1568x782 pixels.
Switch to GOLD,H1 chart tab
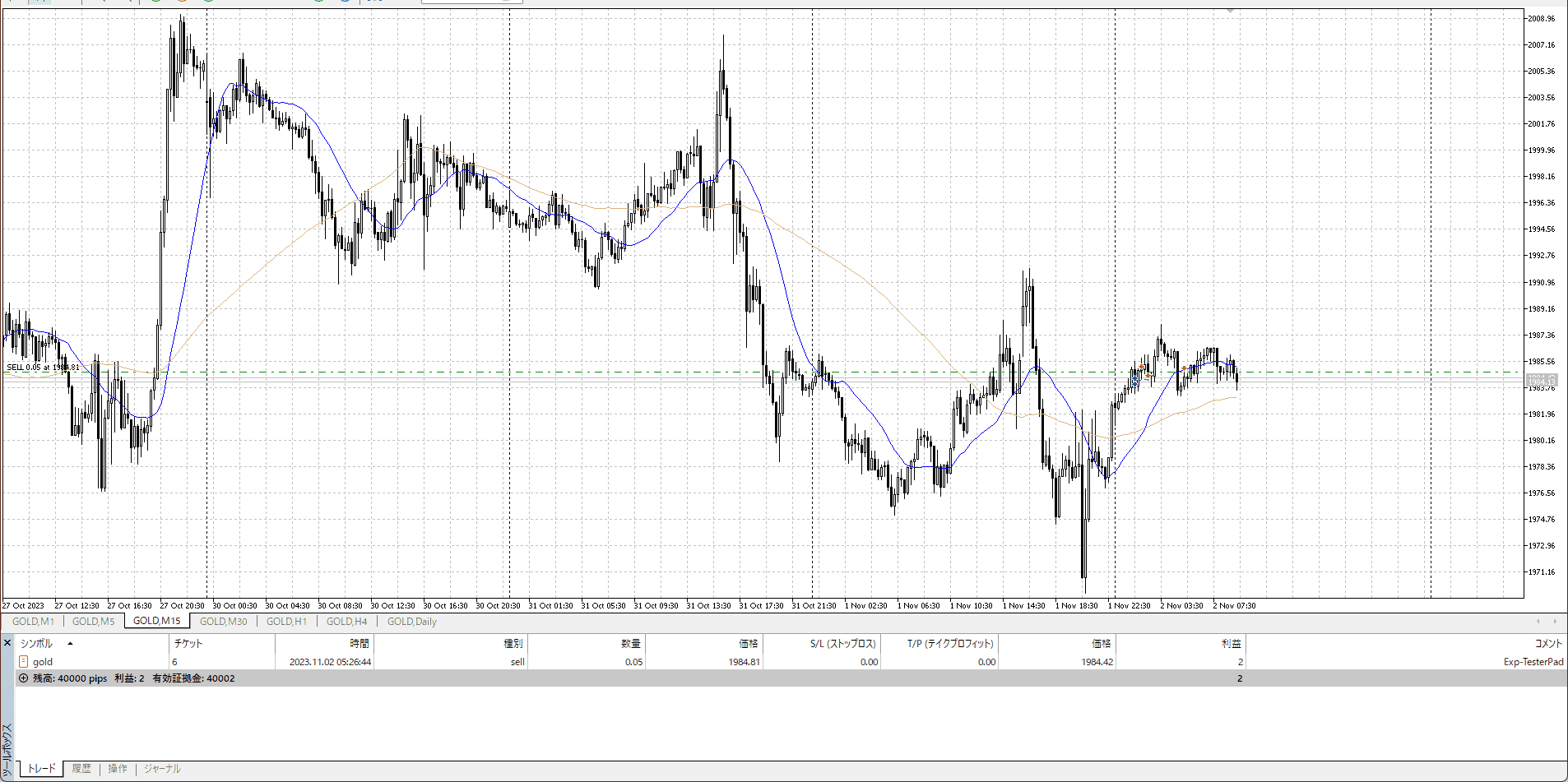point(286,622)
